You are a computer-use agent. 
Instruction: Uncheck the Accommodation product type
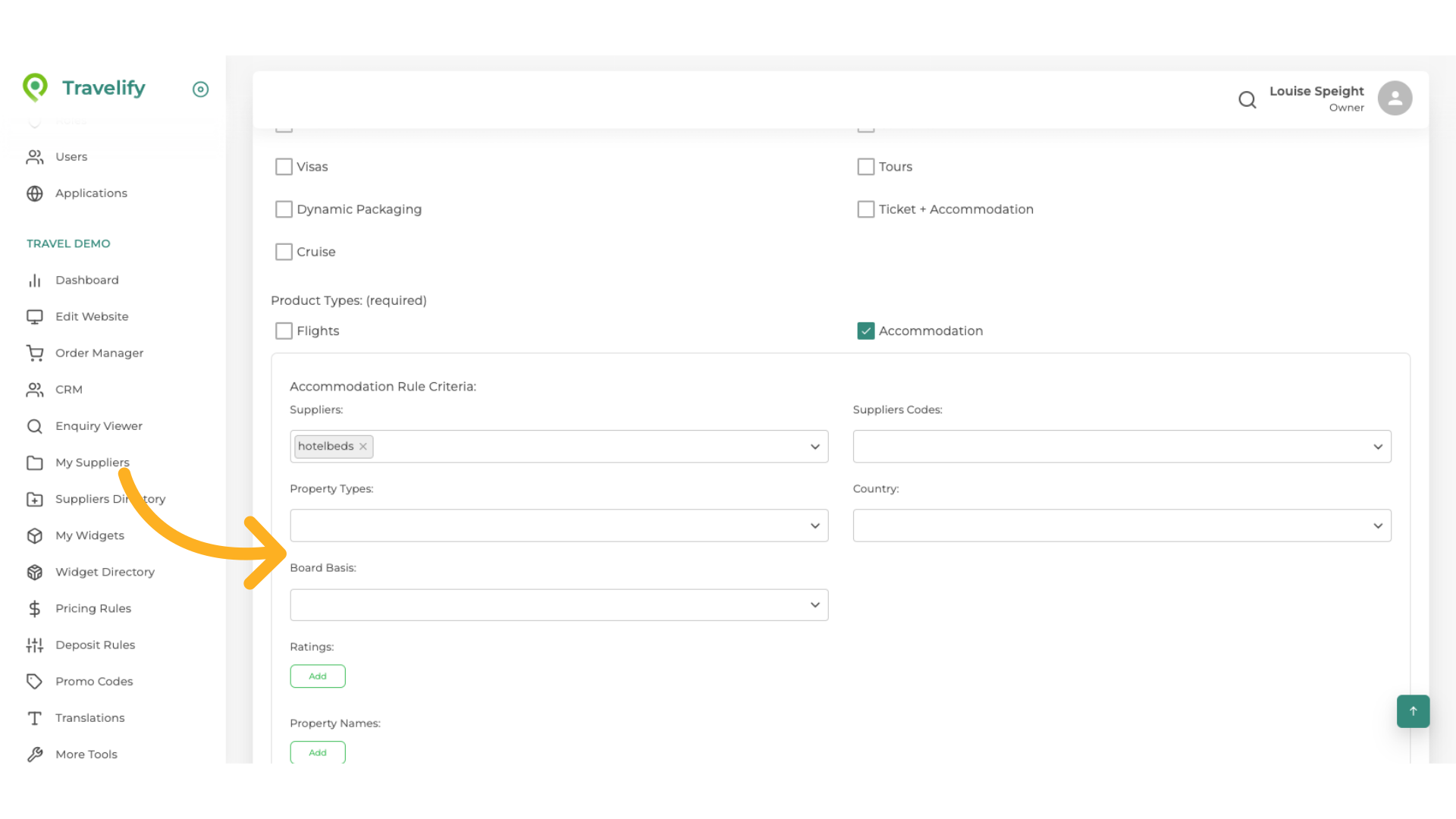point(866,331)
